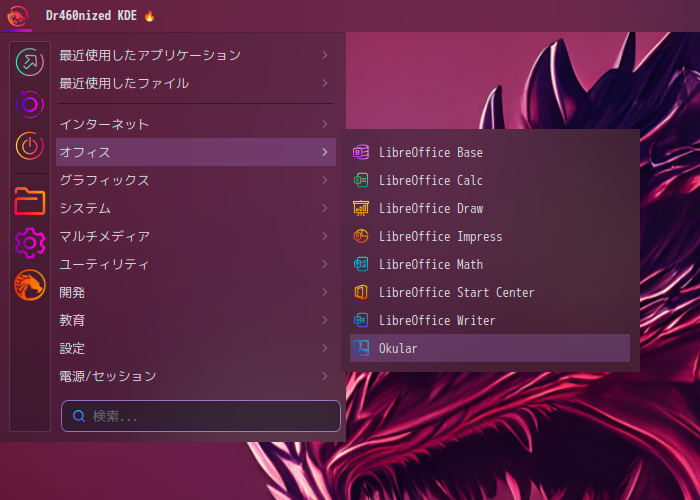Click the dragon launcher icon in top panel
This screenshot has height=500, width=700.
pos(17,16)
